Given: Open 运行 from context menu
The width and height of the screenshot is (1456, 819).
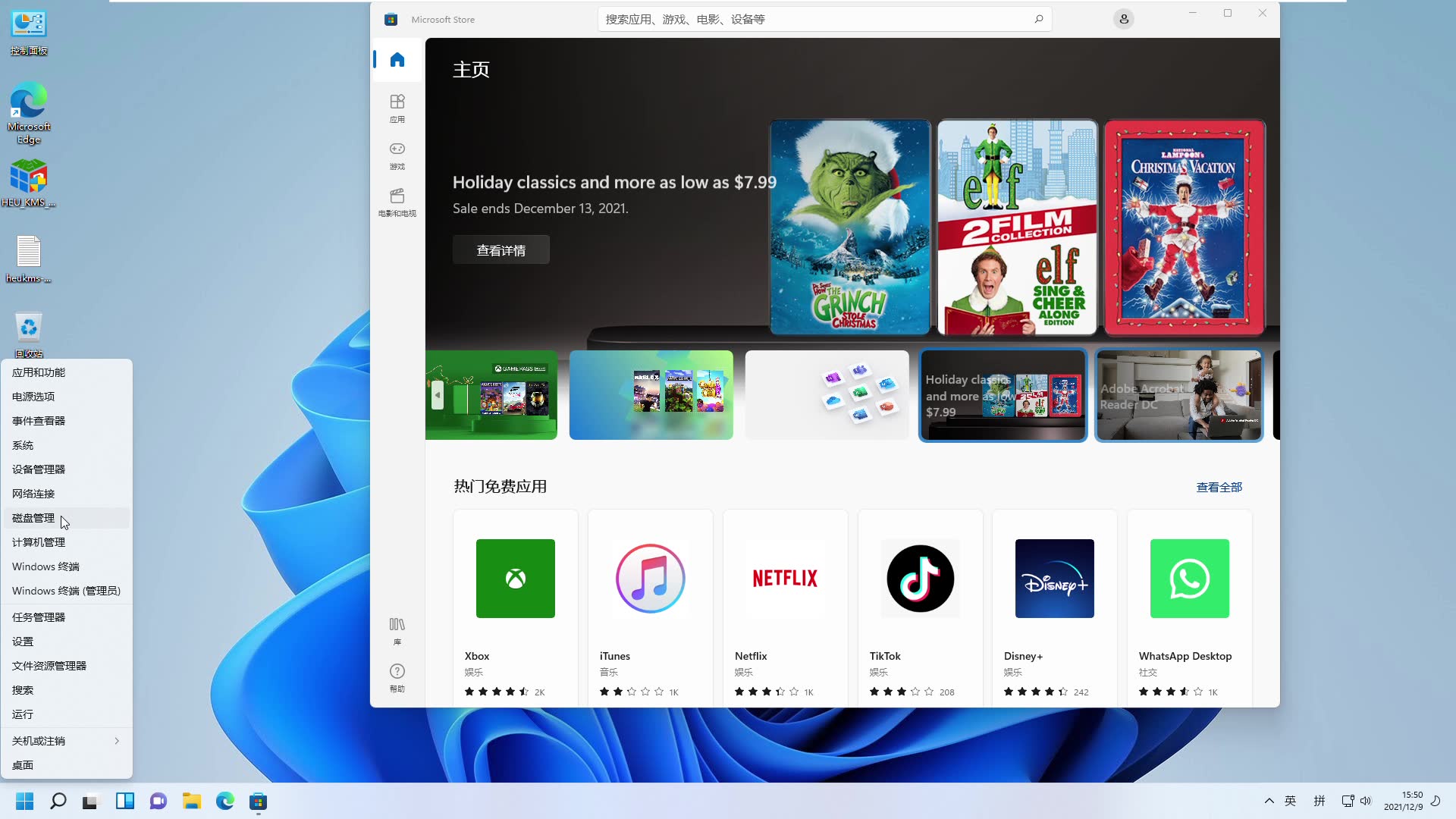Looking at the screenshot, I should 22,714.
